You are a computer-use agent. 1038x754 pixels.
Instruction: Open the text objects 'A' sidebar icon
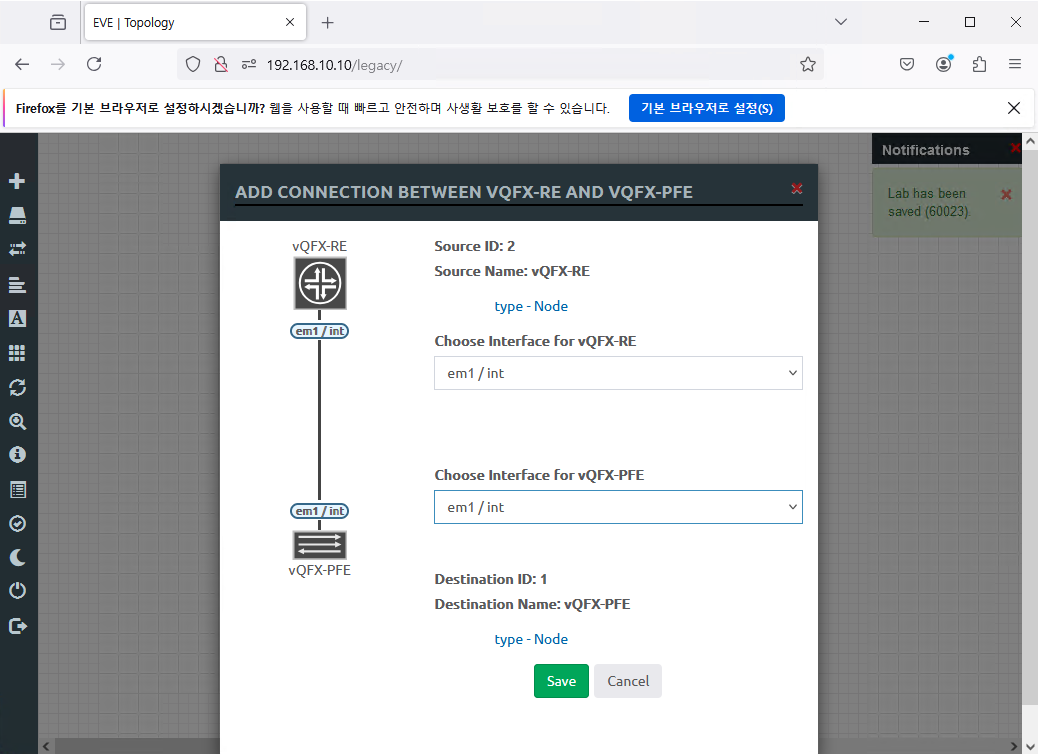click(17, 318)
